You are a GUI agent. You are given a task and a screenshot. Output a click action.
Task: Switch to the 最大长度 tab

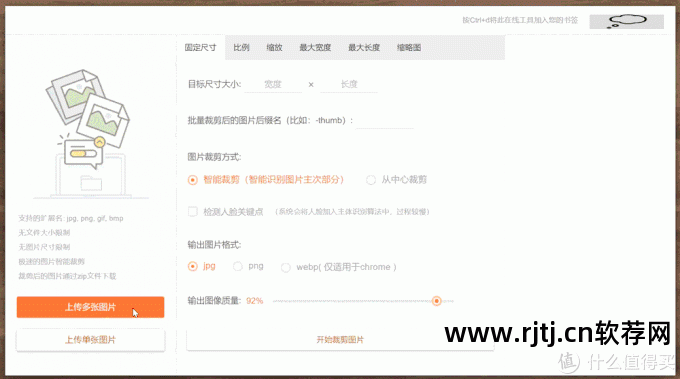tap(364, 47)
